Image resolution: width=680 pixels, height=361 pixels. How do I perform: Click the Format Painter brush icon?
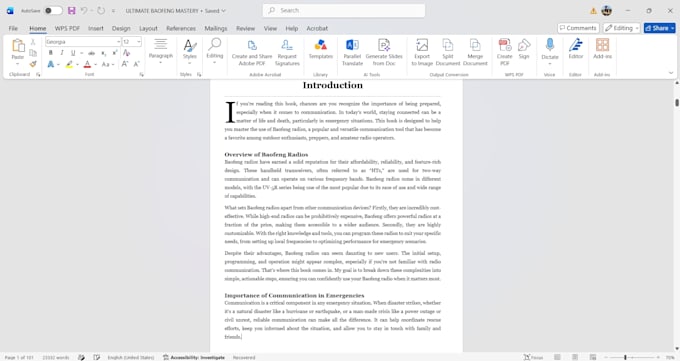(x=33, y=64)
